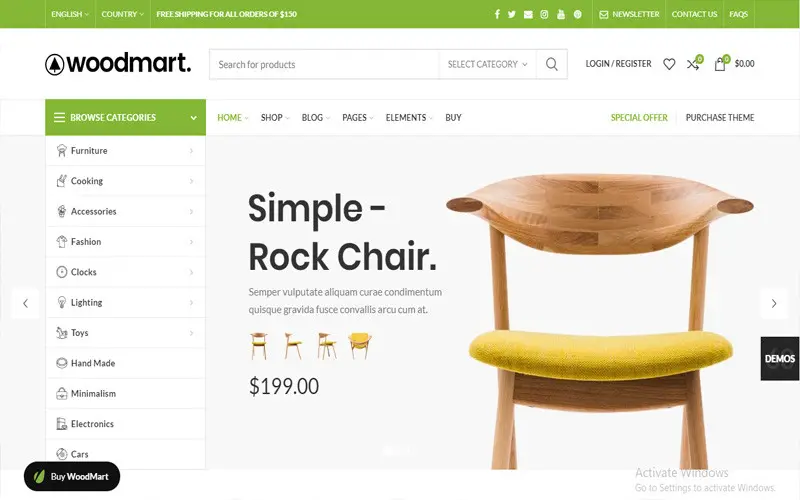Image resolution: width=800 pixels, height=500 pixels.
Task: Open the Elements menu item
Action: (409, 118)
